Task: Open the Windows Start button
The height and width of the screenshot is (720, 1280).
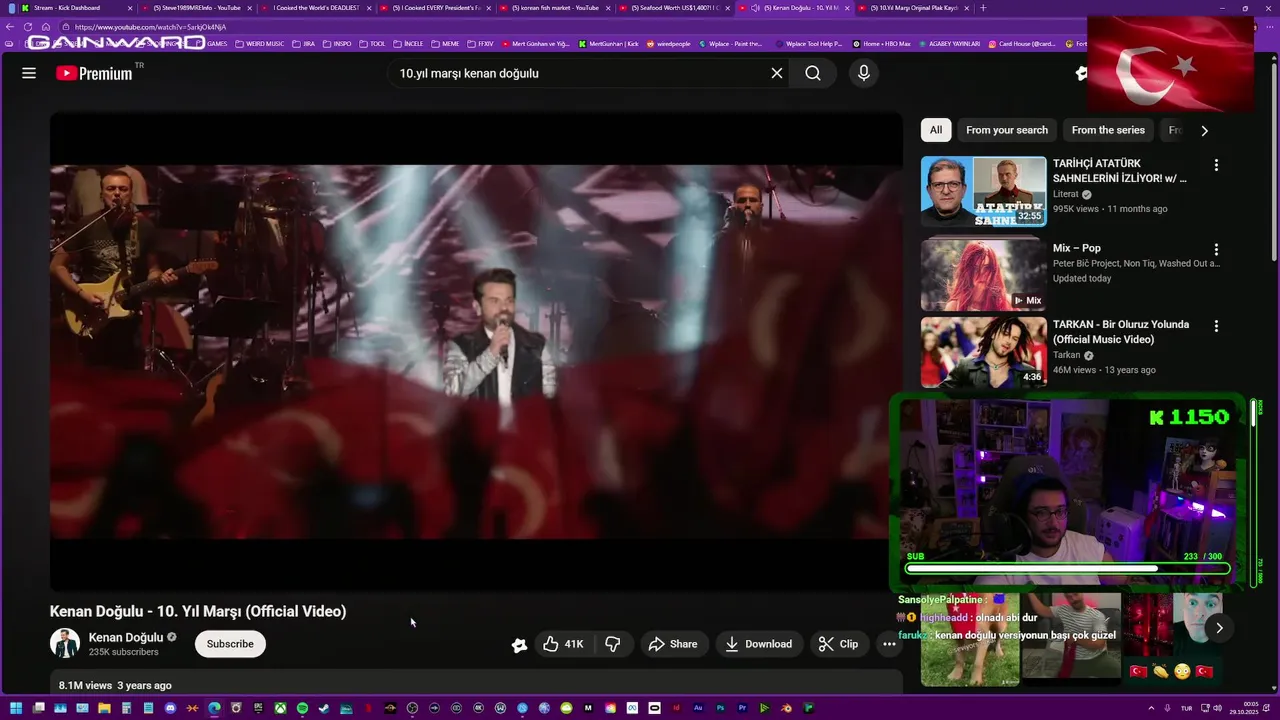Action: 15,708
